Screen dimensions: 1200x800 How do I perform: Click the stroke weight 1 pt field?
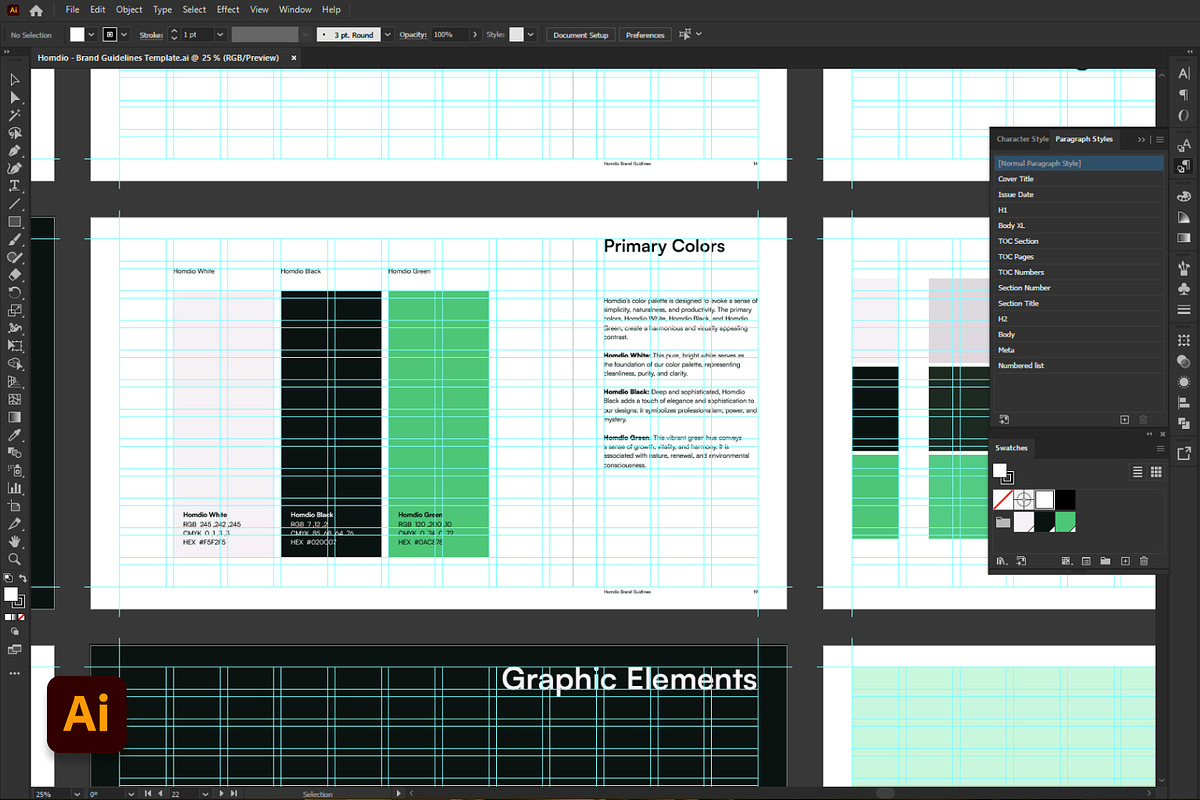[x=197, y=34]
